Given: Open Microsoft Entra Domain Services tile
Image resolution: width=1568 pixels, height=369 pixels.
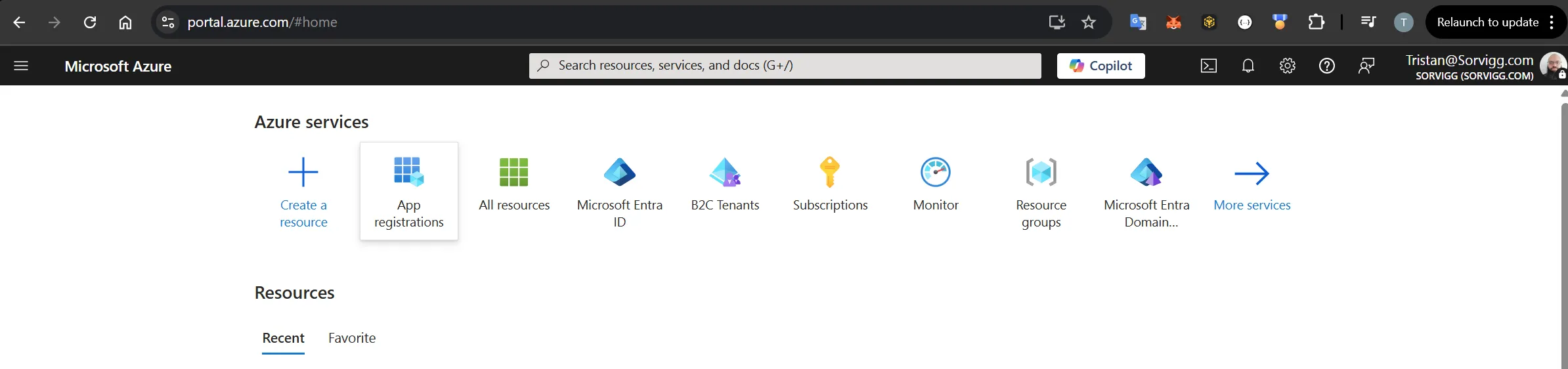Looking at the screenshot, I should 1146,191.
